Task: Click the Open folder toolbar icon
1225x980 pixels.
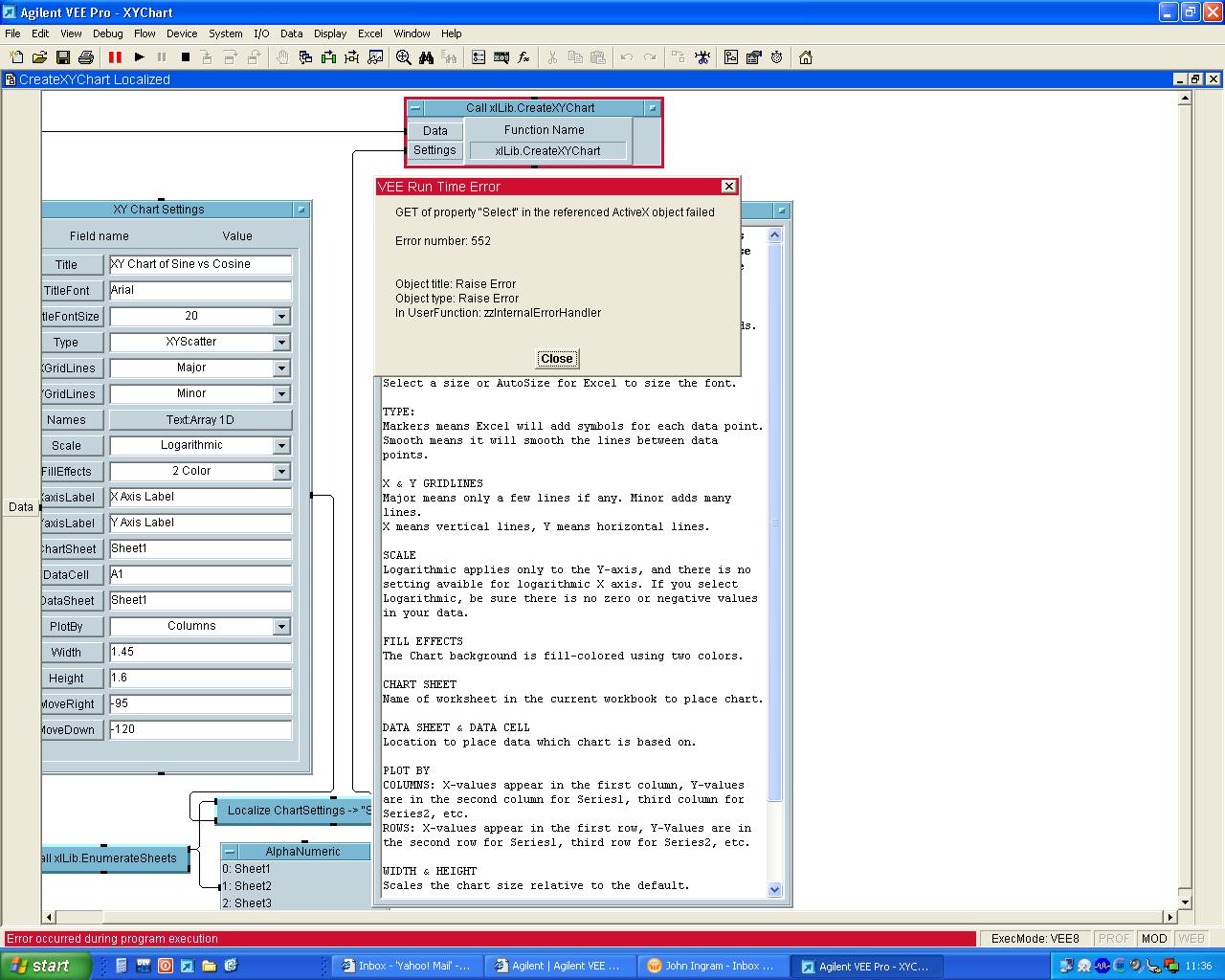Action: pos(39,57)
